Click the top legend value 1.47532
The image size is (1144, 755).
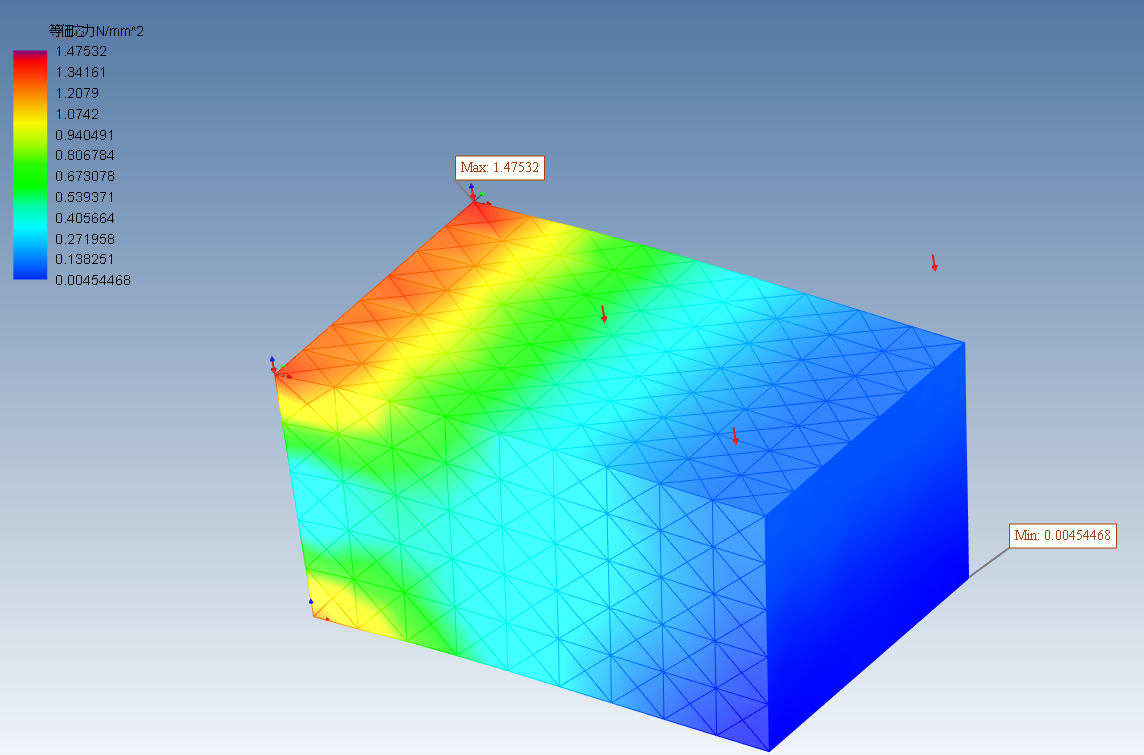(x=81, y=52)
